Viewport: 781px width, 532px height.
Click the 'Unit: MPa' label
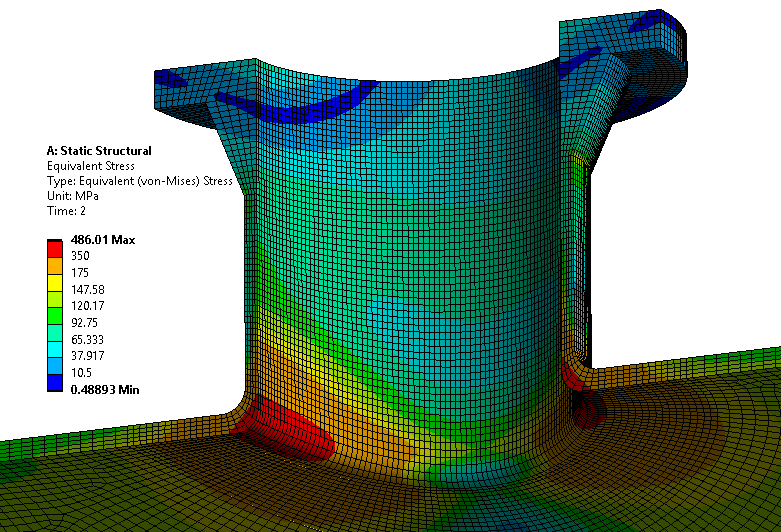pyautogui.click(x=73, y=196)
